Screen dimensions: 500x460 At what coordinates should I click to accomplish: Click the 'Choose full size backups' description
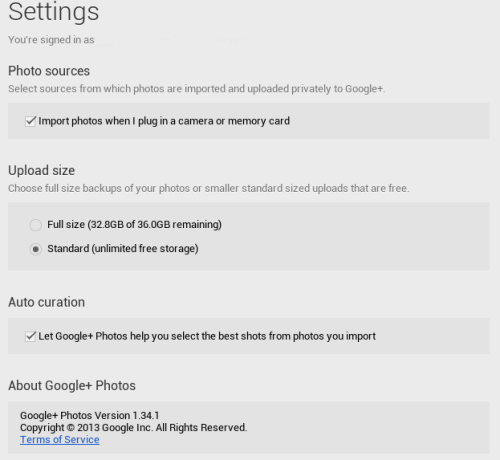pyautogui.click(x=209, y=188)
